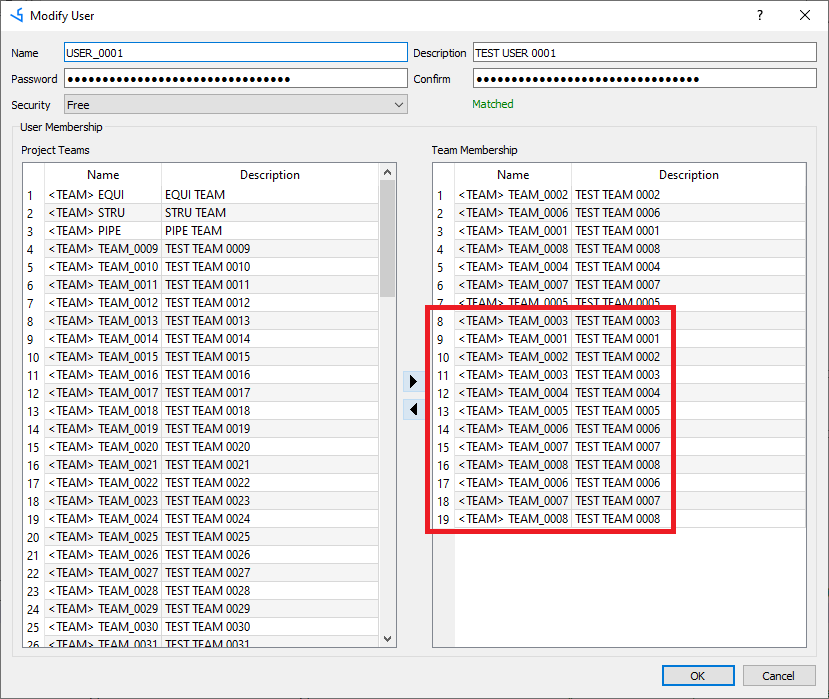This screenshot has width=829, height=699.
Task: Click the scroll-up arrow on Project Teams list
Action: tap(387, 171)
